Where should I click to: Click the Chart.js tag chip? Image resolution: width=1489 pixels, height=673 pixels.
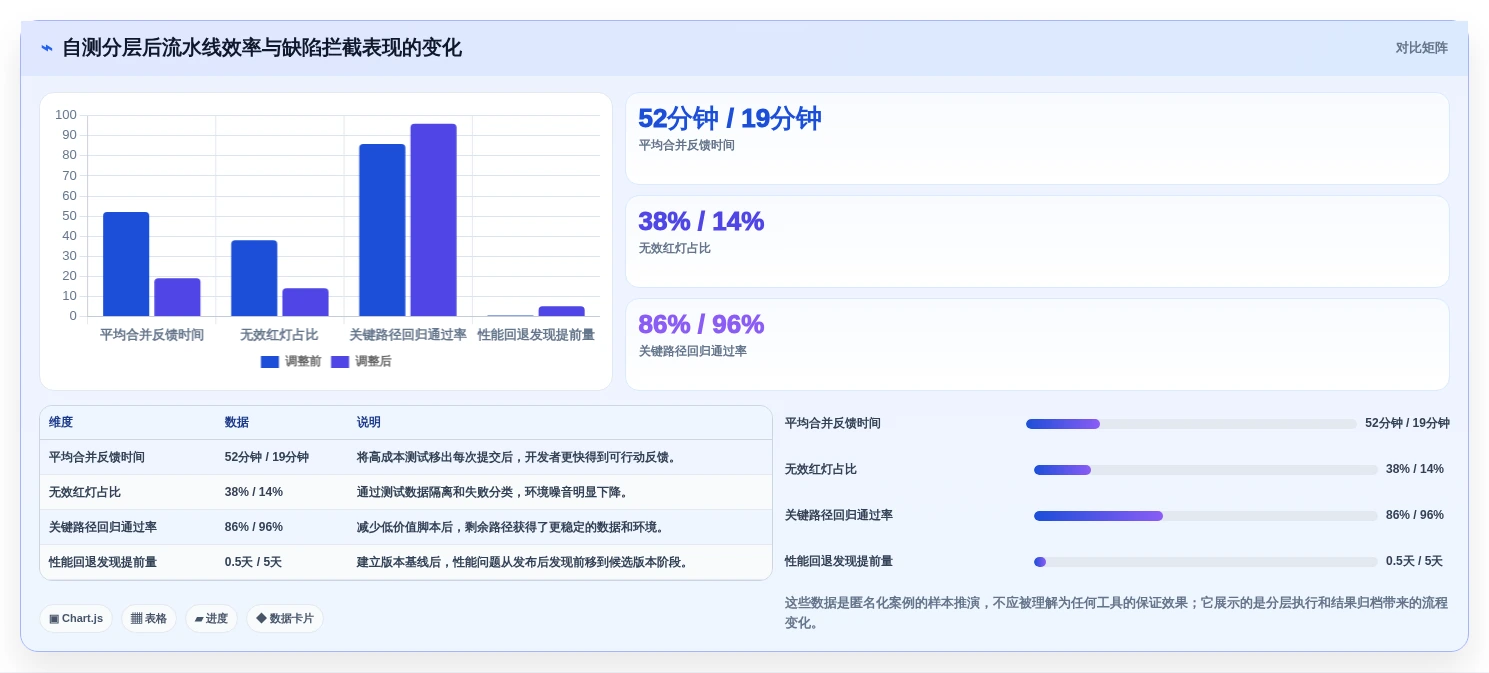(76, 619)
